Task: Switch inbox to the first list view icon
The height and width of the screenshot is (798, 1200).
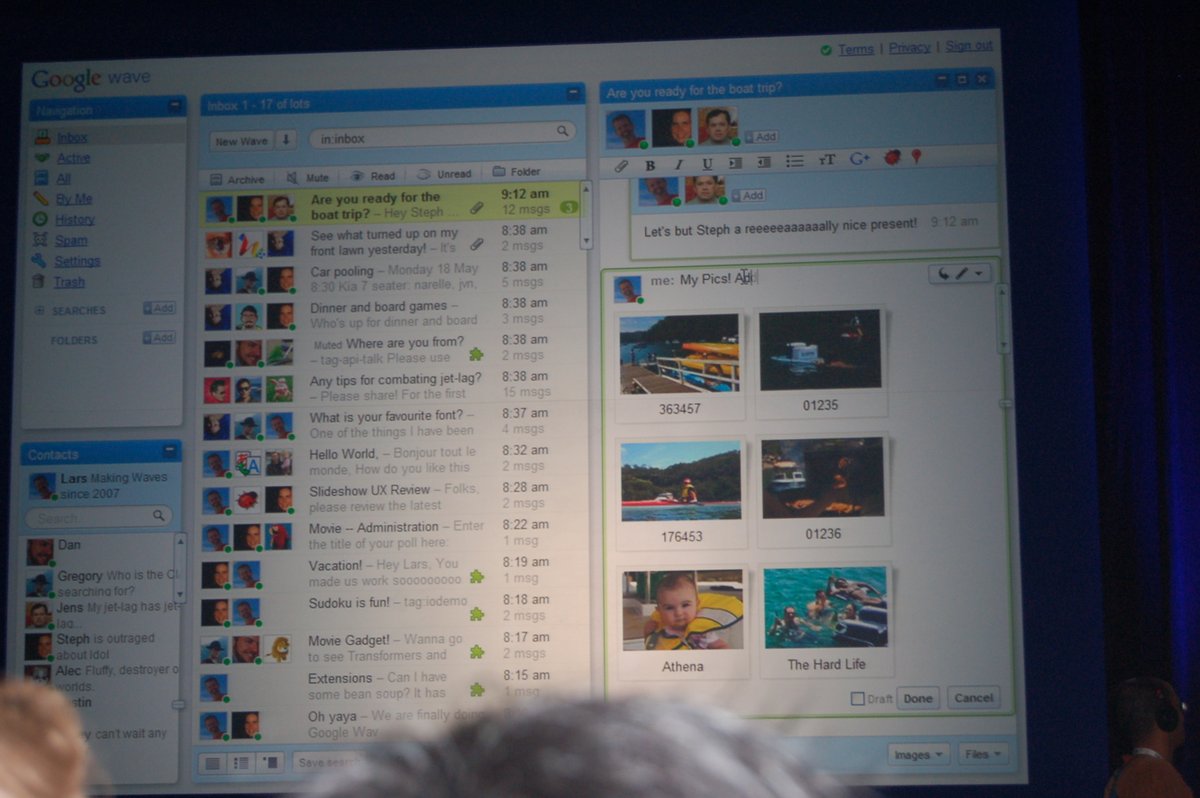Action: (x=212, y=763)
